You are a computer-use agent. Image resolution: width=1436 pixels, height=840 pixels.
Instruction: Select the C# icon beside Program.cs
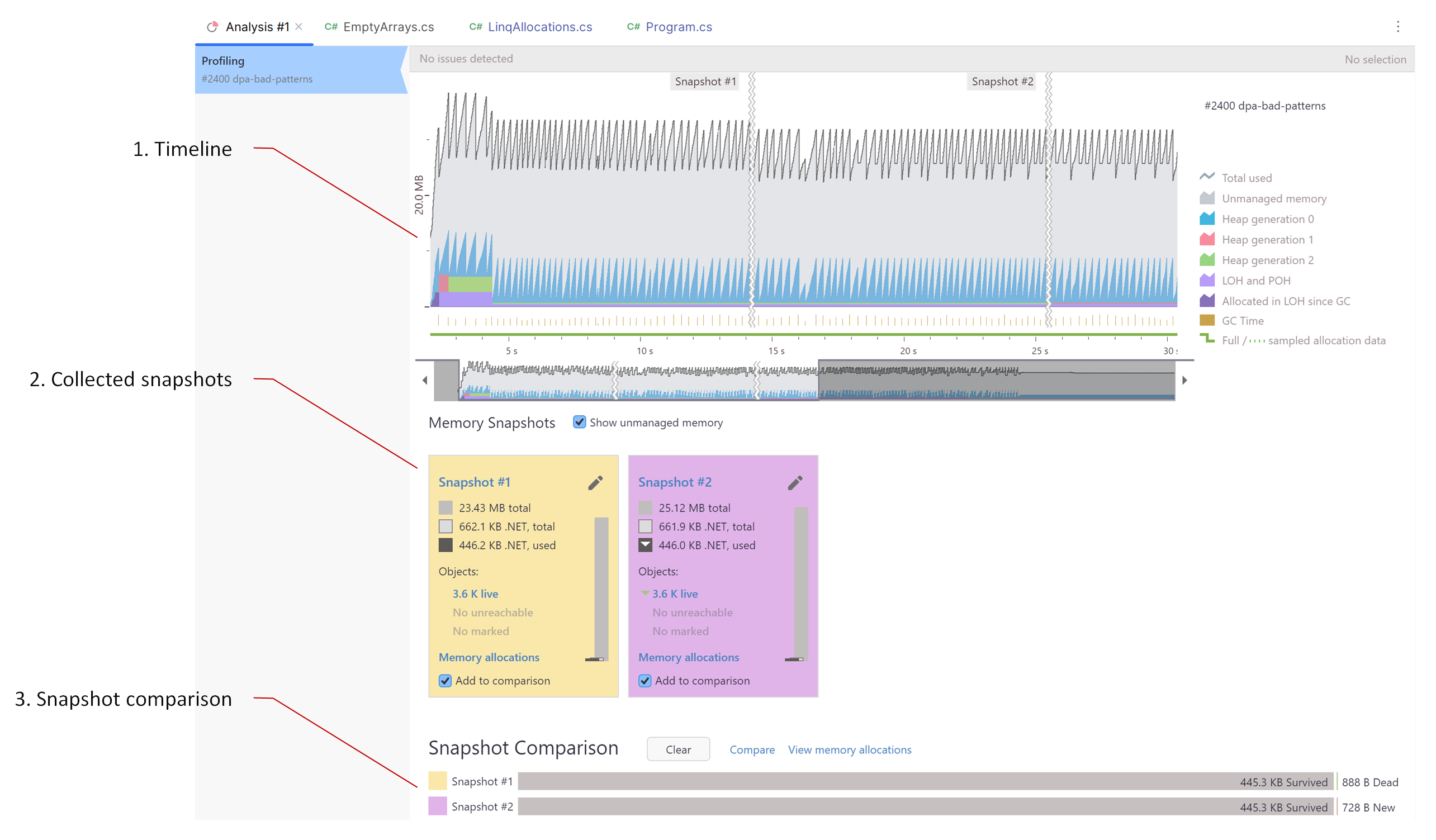[x=633, y=26]
